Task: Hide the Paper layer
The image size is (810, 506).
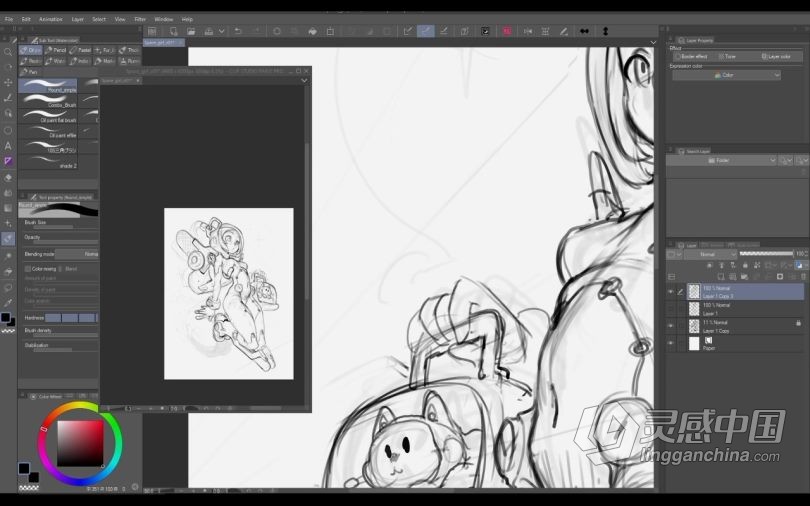Action: pos(671,343)
